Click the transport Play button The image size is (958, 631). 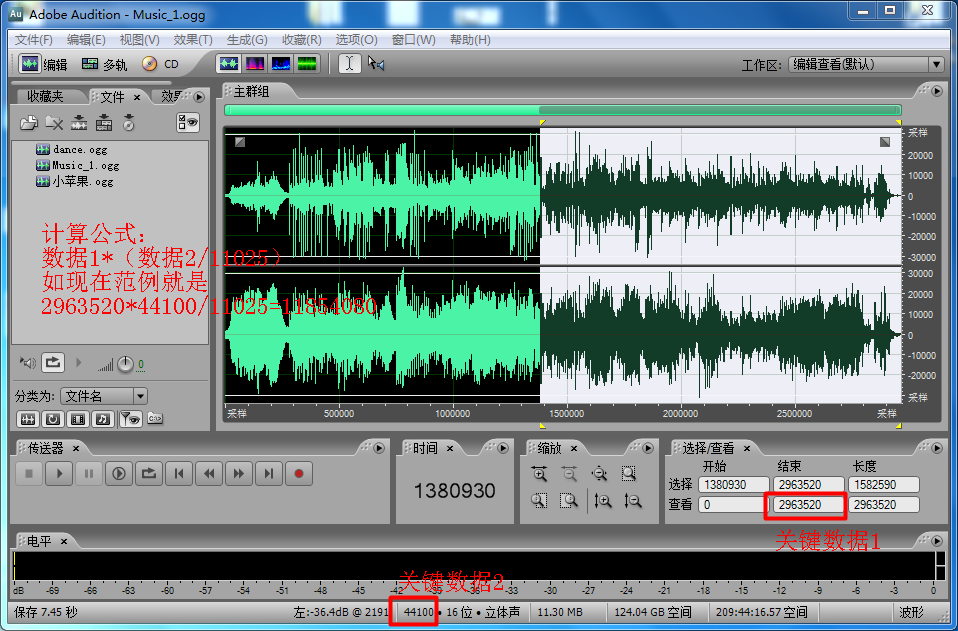(x=59, y=473)
